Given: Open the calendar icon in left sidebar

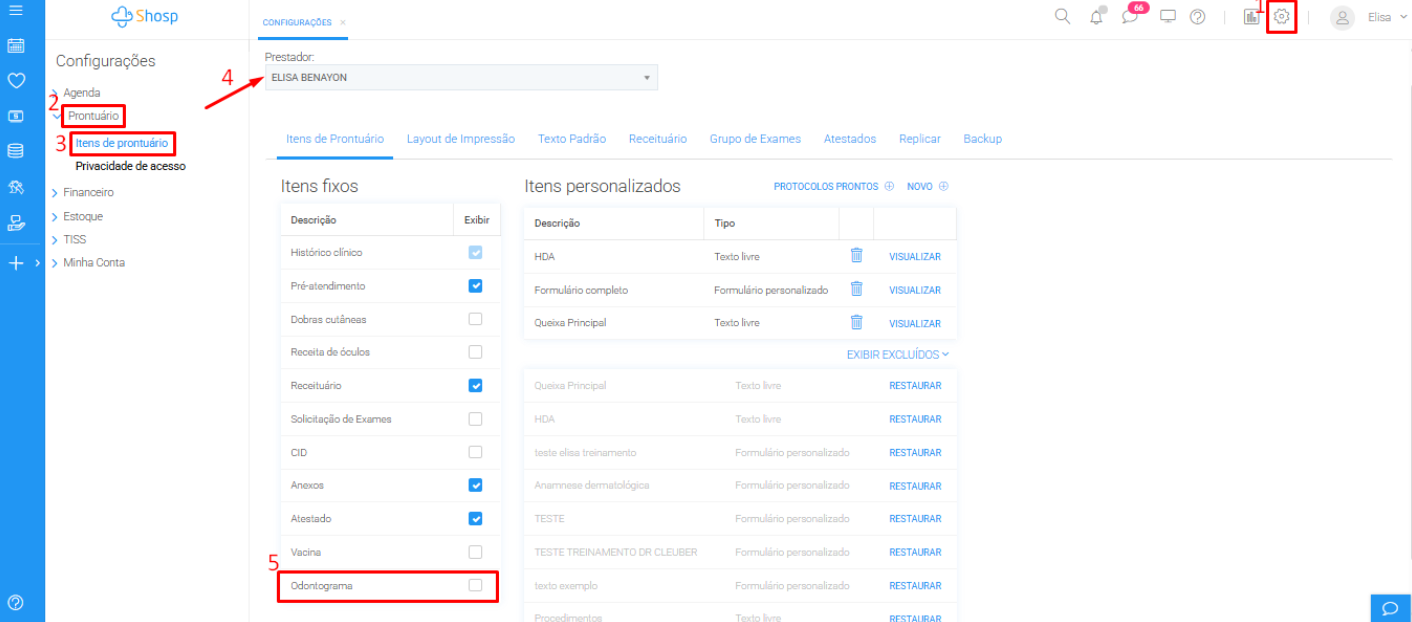Looking at the screenshot, I should click(x=15, y=46).
